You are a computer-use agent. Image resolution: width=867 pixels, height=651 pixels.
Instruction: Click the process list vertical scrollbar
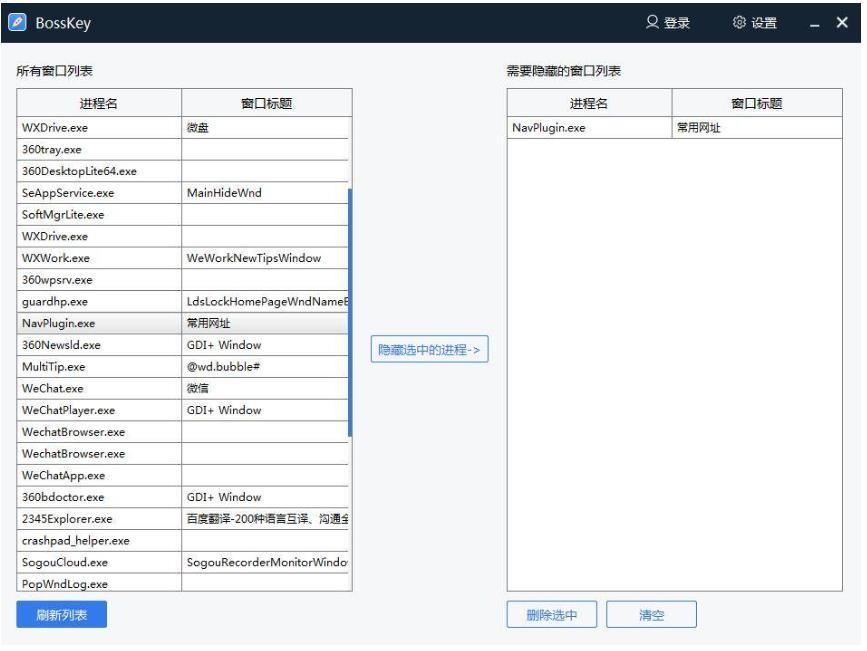(350, 310)
